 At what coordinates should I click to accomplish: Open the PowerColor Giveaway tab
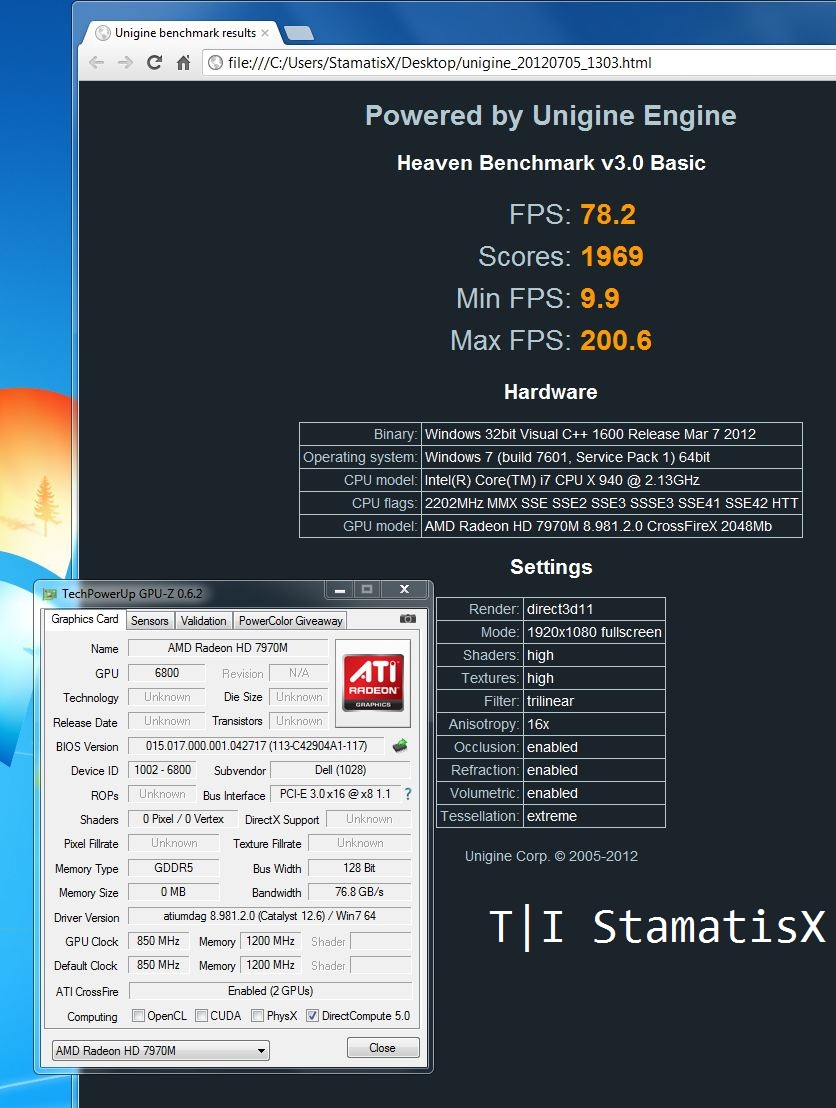point(290,621)
